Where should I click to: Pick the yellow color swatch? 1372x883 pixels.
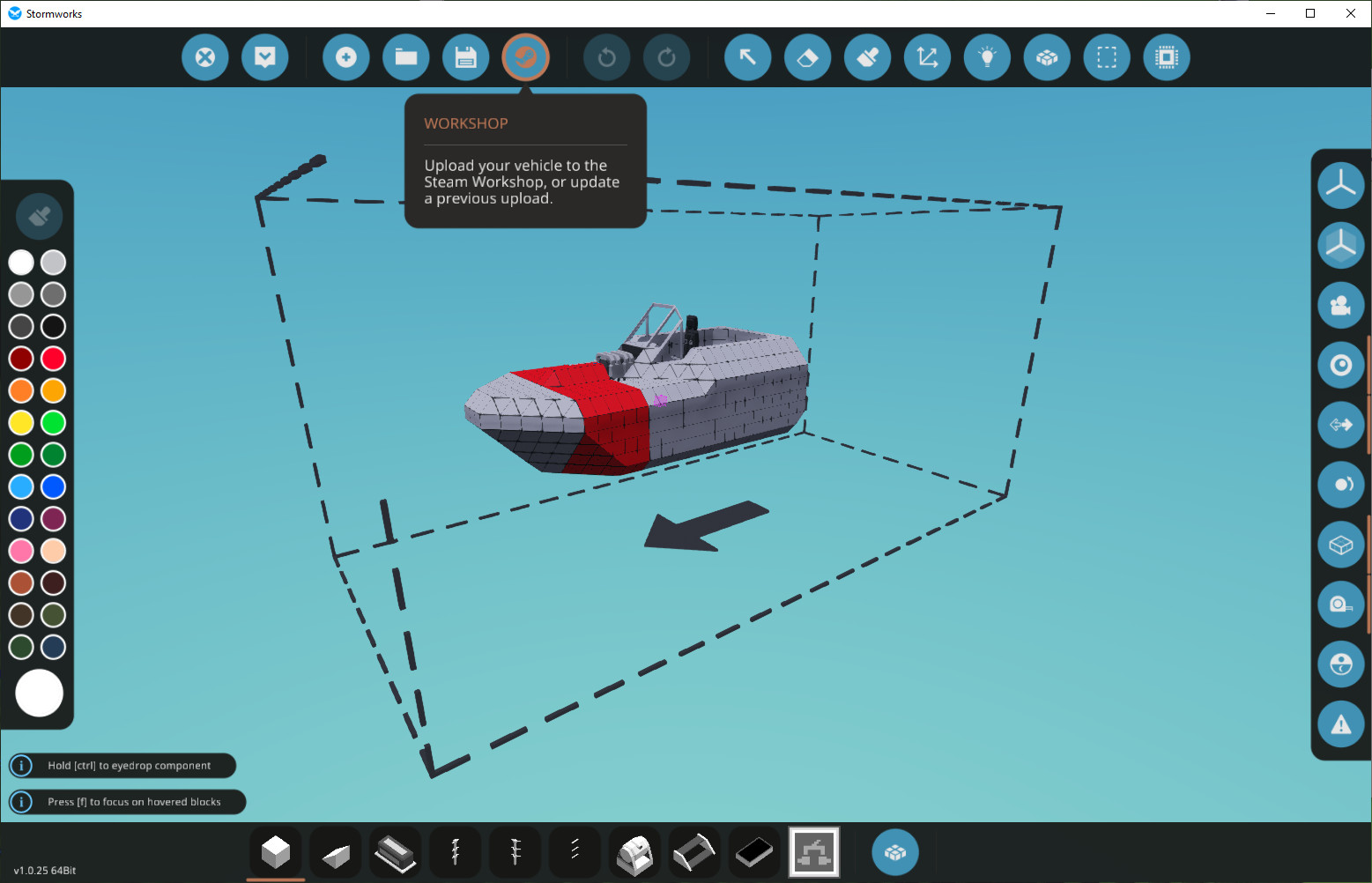(x=21, y=423)
